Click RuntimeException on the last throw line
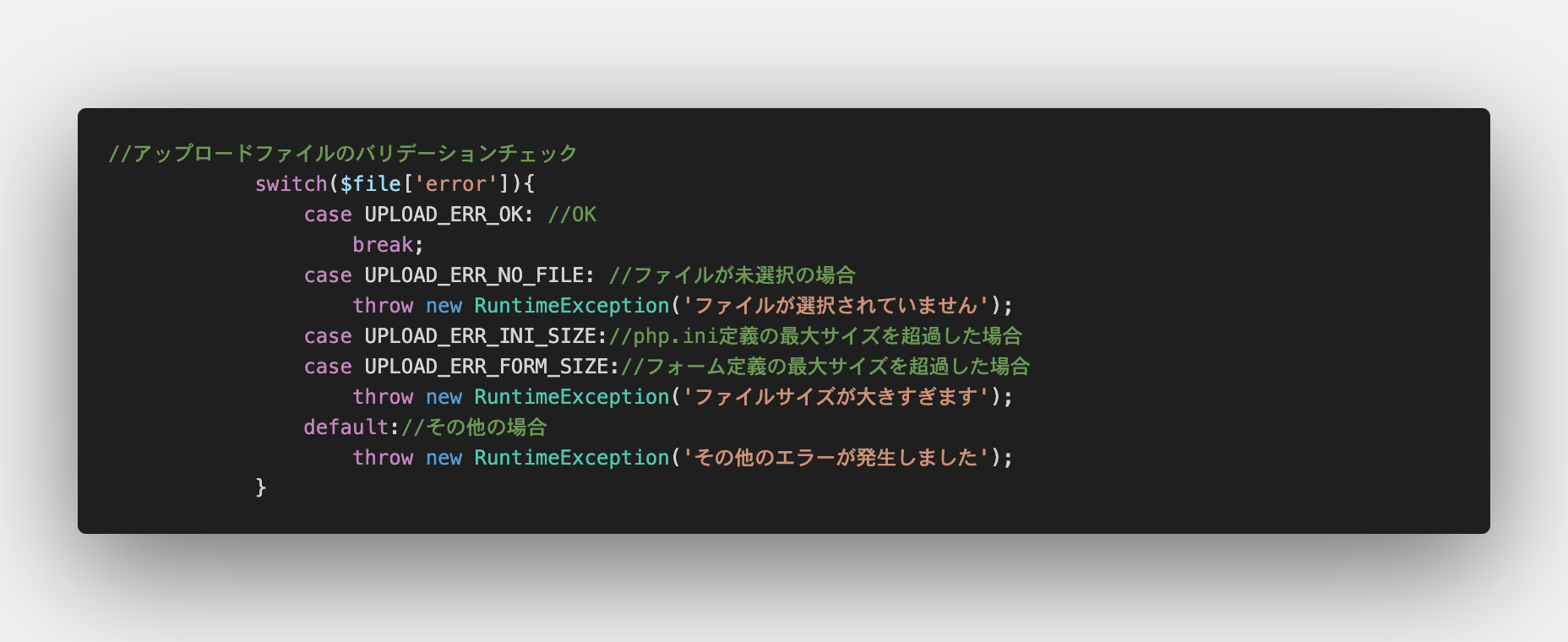This screenshot has width=1568, height=642. [571, 458]
